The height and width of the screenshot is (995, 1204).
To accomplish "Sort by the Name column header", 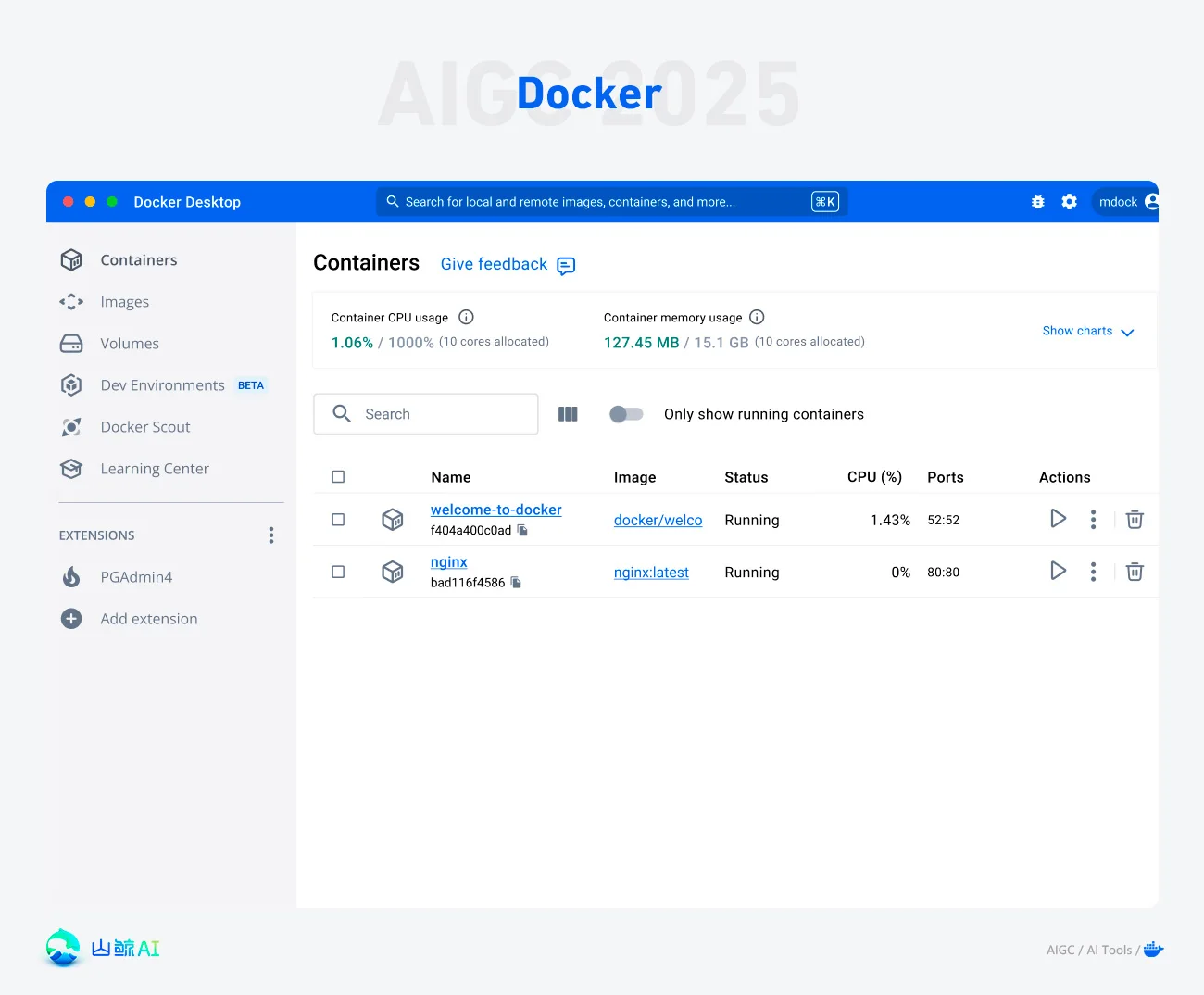I will (451, 478).
